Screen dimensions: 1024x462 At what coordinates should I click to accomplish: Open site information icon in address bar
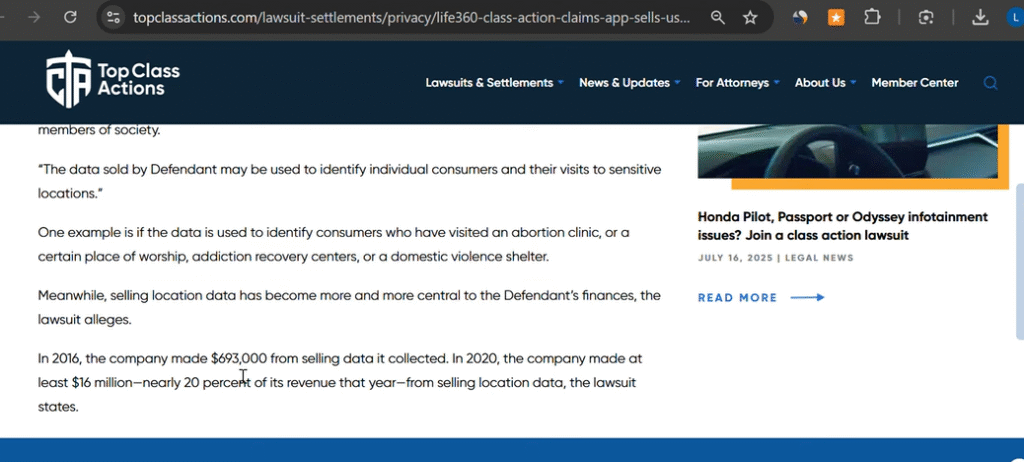click(x=113, y=17)
